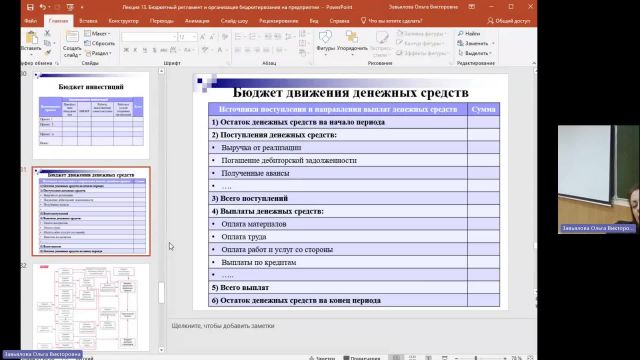Click the text highlight color button

(206, 50)
